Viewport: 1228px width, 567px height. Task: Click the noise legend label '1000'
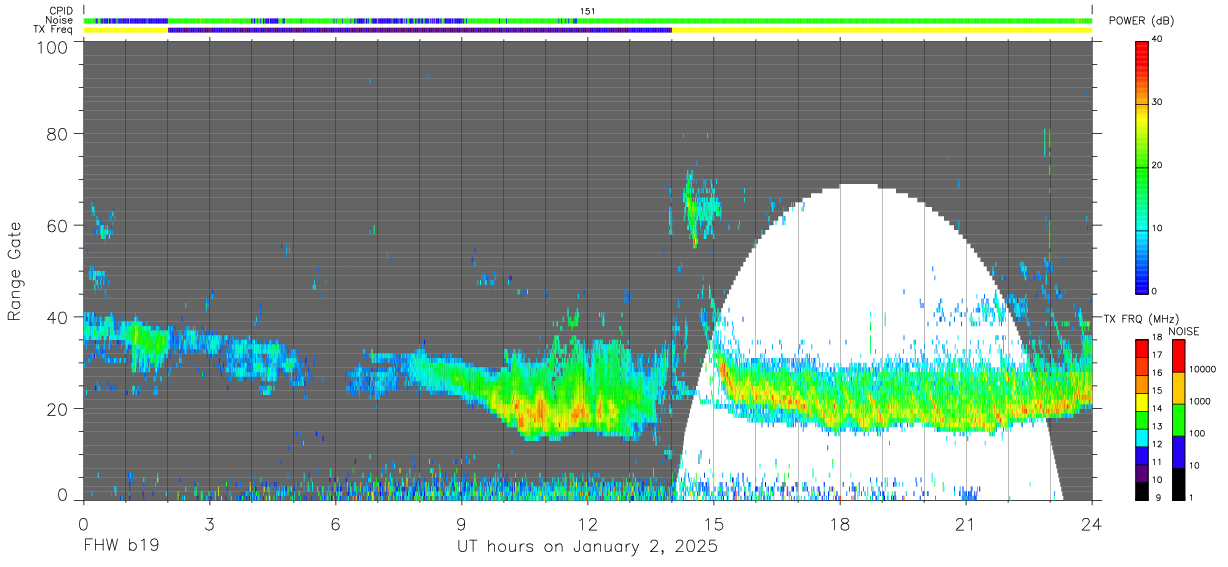pyautogui.click(x=1199, y=401)
